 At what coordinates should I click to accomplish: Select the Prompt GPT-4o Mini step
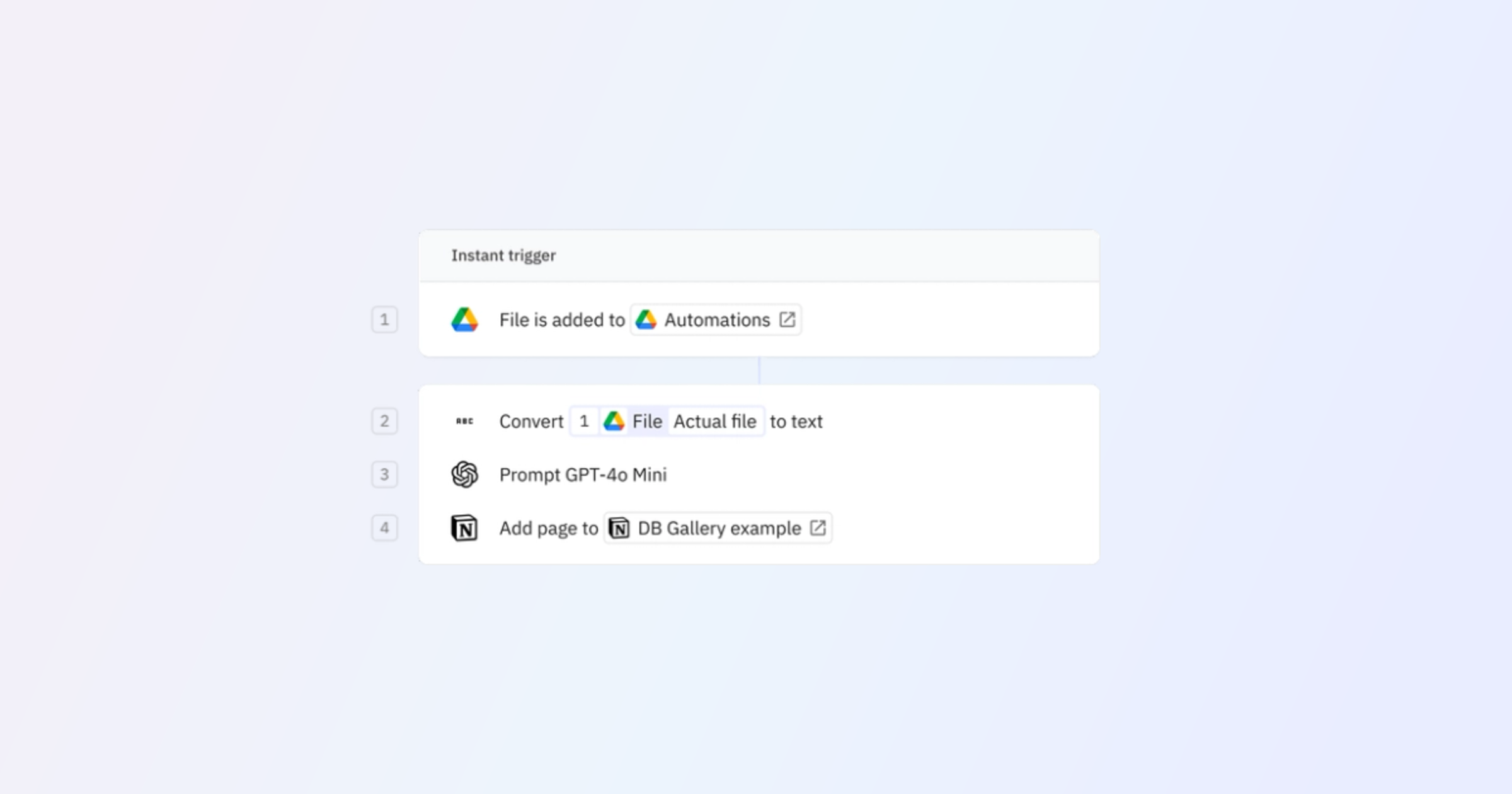[x=583, y=475]
